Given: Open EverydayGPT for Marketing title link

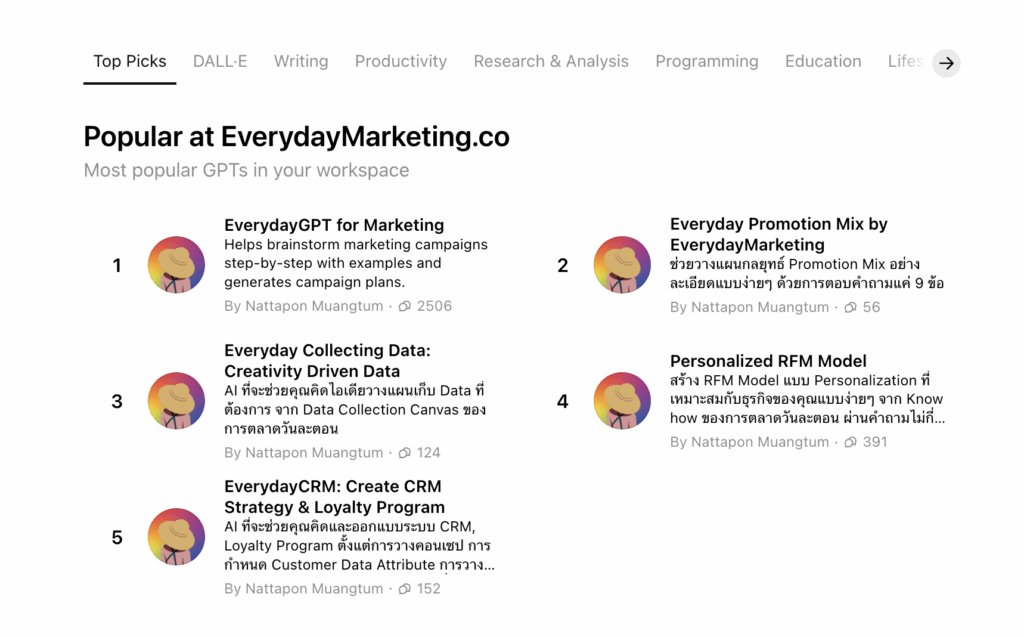Looking at the screenshot, I should [334, 225].
